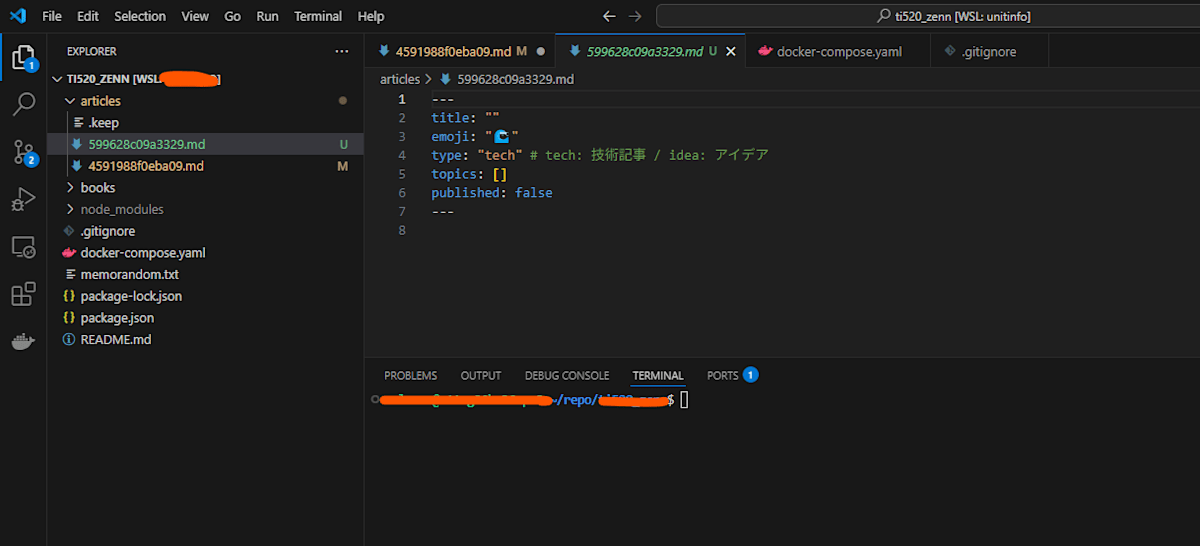The image size is (1200, 546).
Task: Open Source Control view with badge 2
Action: pos(23,151)
